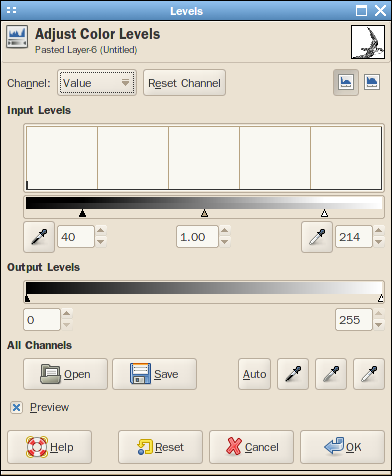The image size is (392, 476).
Task: Open the Channel Value dropdown
Action: point(97,83)
